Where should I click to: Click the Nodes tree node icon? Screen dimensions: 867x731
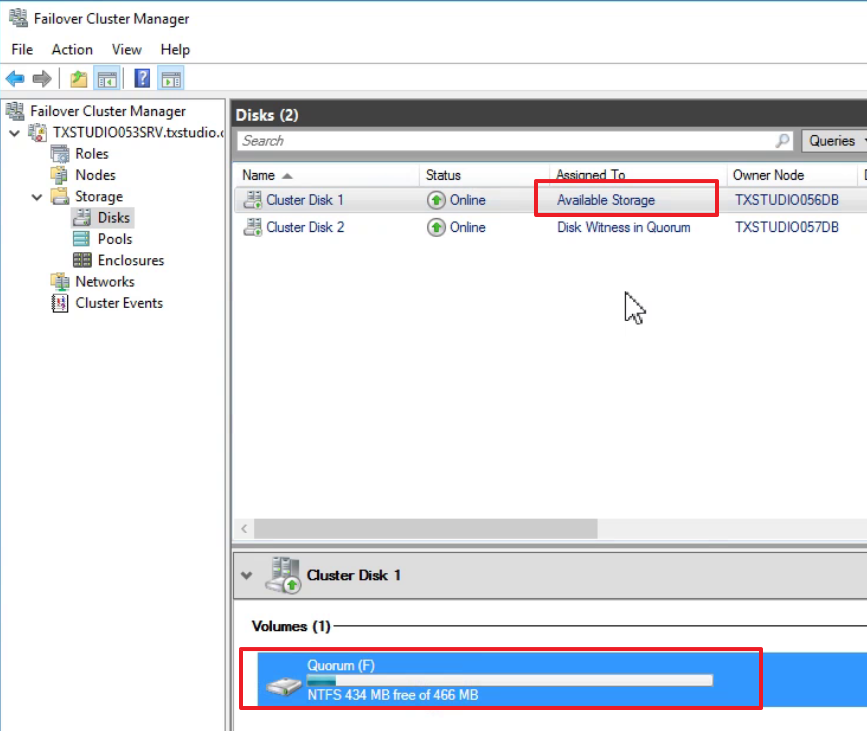click(60, 175)
